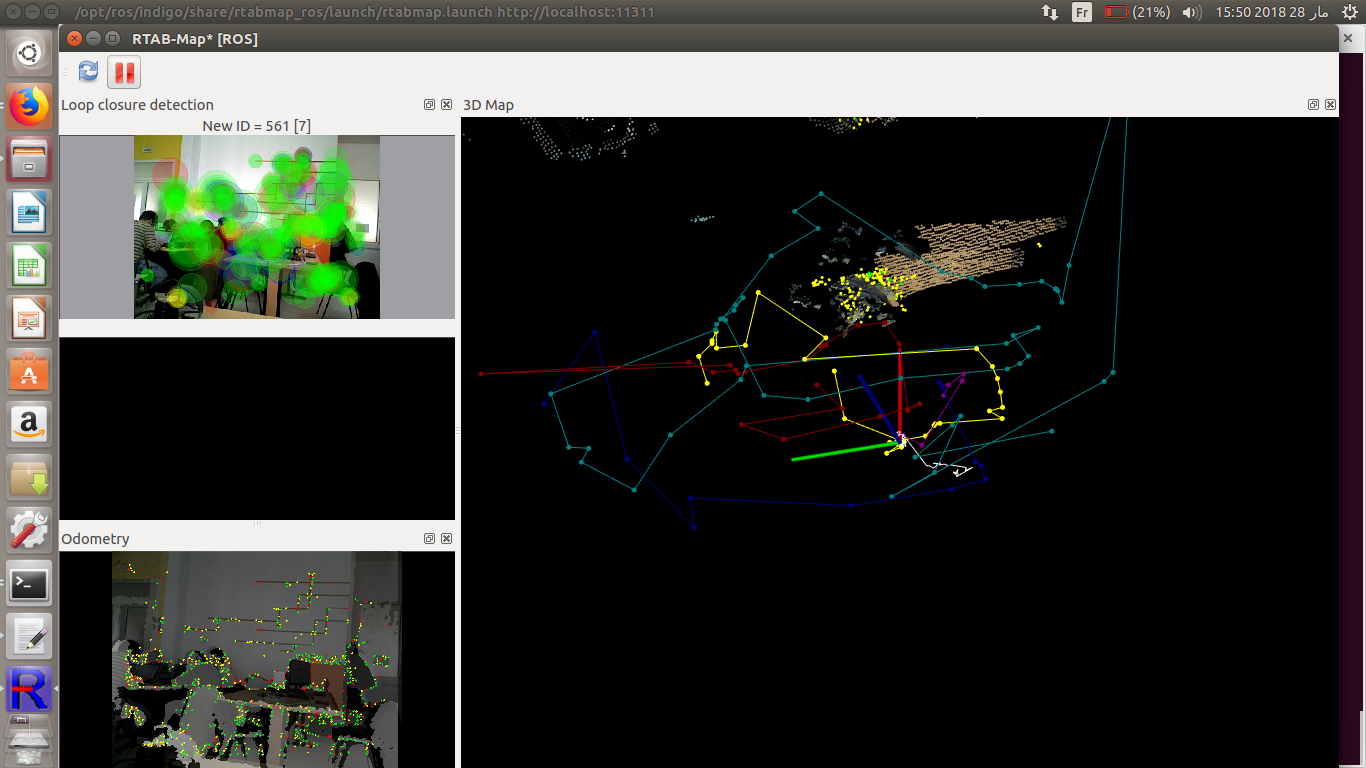Open the Terminal from the Ubuntu launcher

click(28, 583)
